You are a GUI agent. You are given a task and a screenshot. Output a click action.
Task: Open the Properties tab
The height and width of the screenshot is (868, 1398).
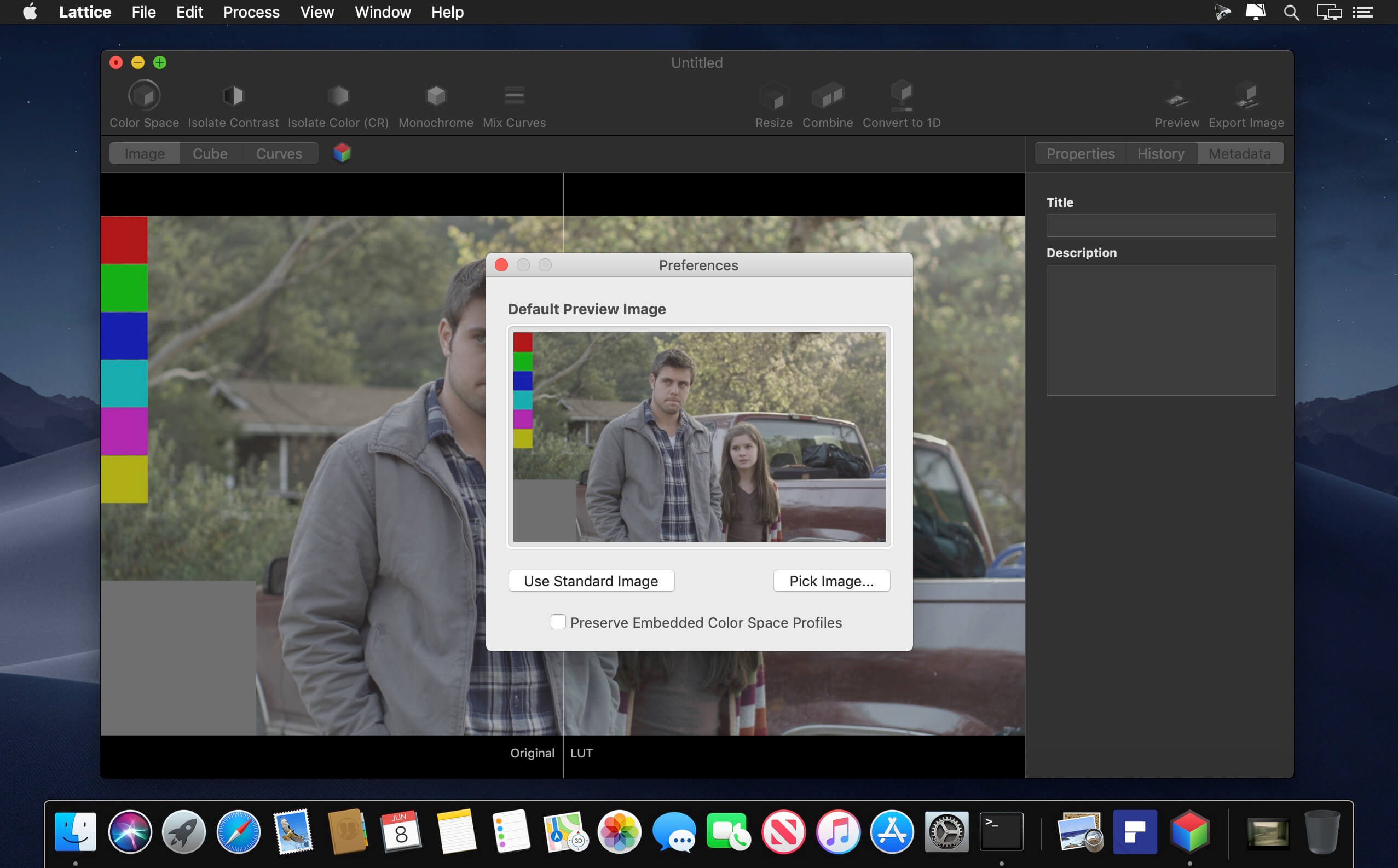1080,153
